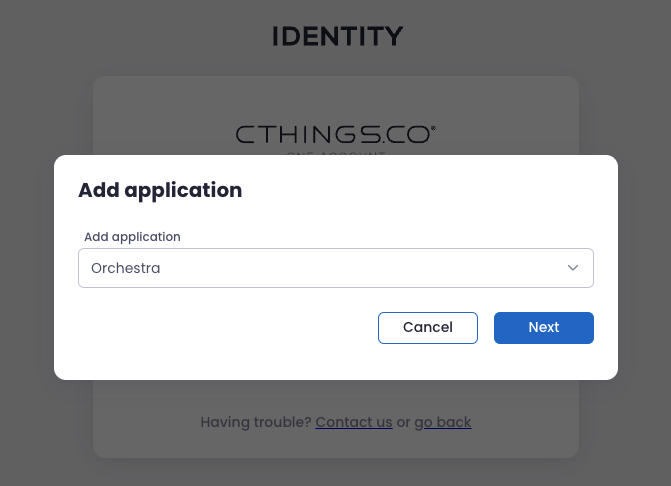Viewport: 671px width, 486px height.
Task: Click the small Add application field label
Action: pyautogui.click(x=132, y=237)
